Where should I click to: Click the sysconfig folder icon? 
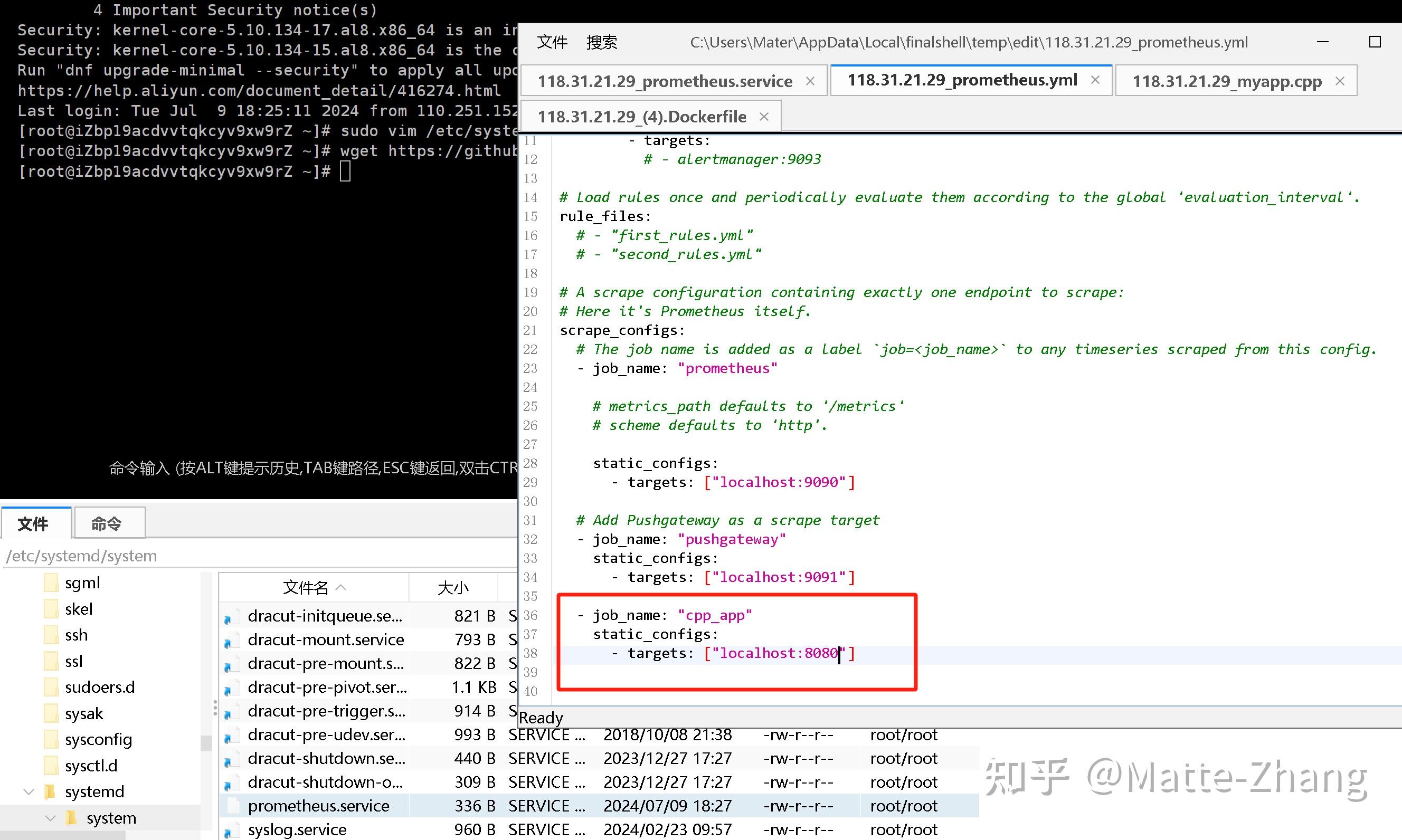51,739
